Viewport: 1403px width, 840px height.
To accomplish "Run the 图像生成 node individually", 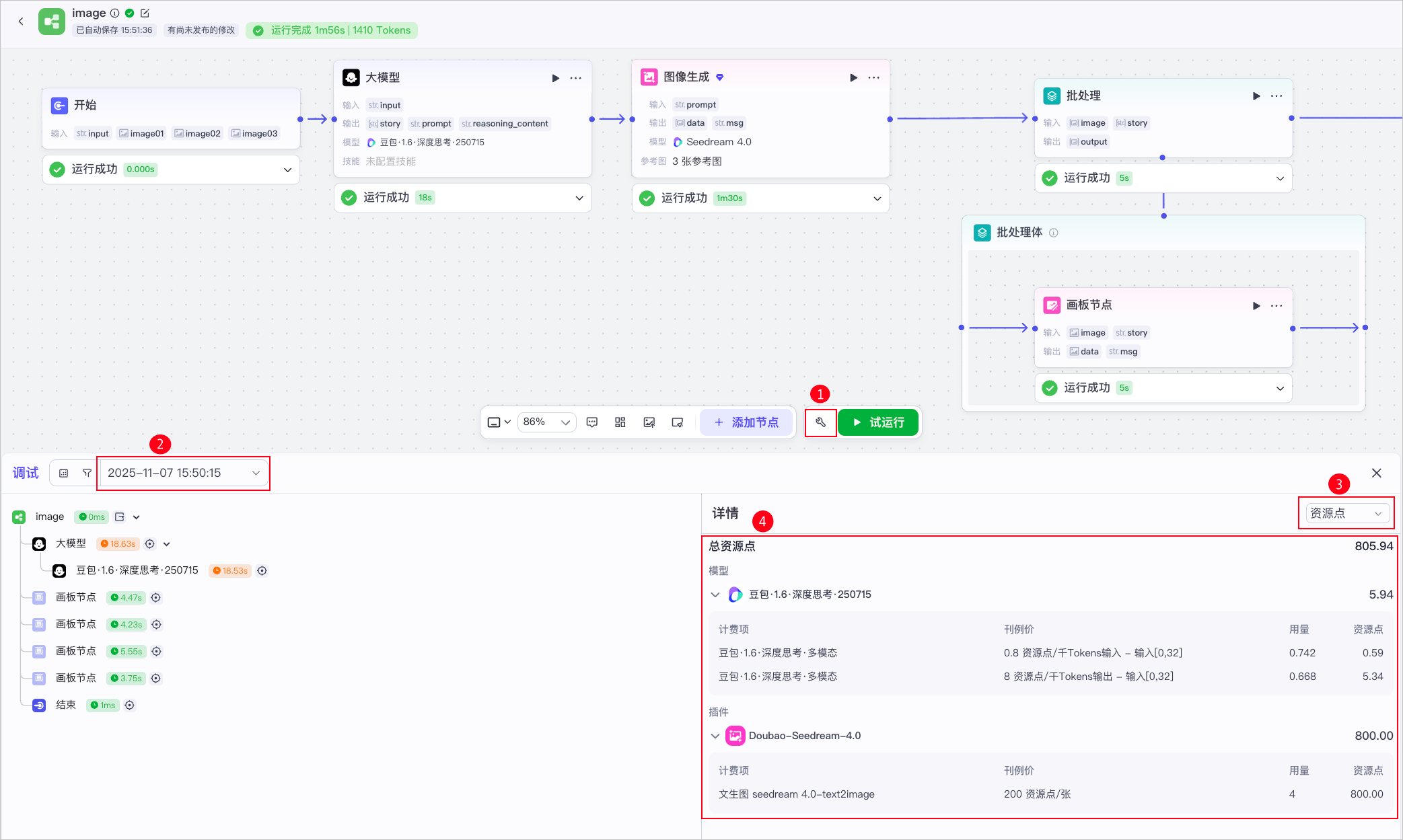I will point(853,78).
